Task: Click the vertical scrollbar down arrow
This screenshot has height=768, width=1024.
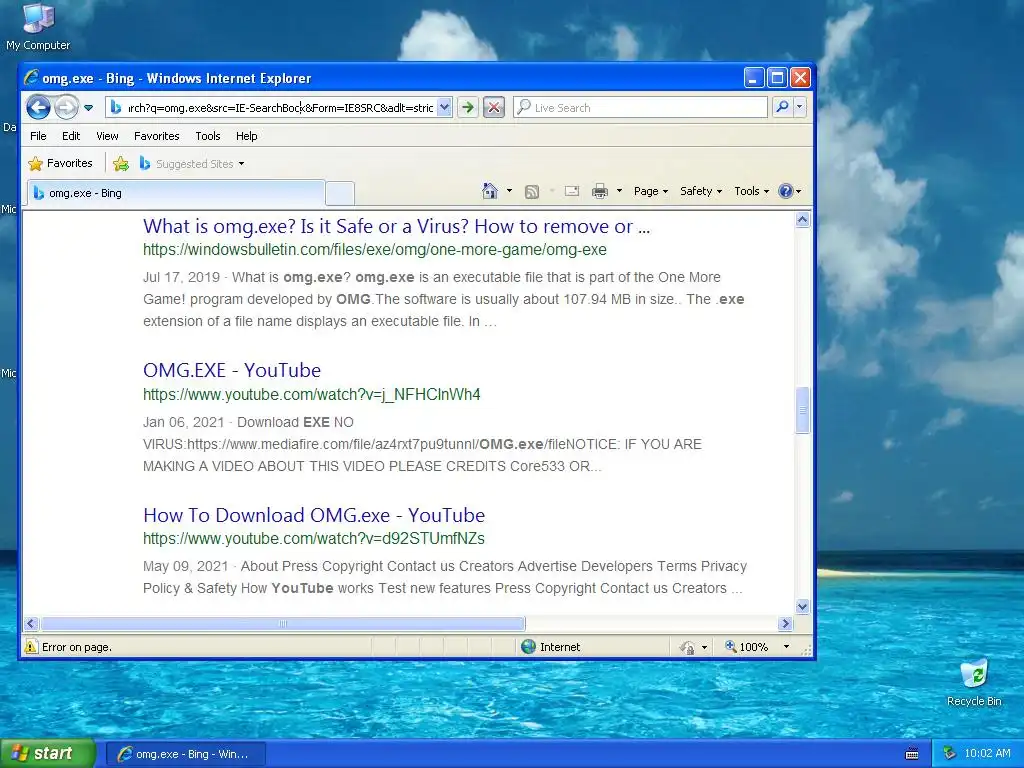Action: click(x=803, y=607)
